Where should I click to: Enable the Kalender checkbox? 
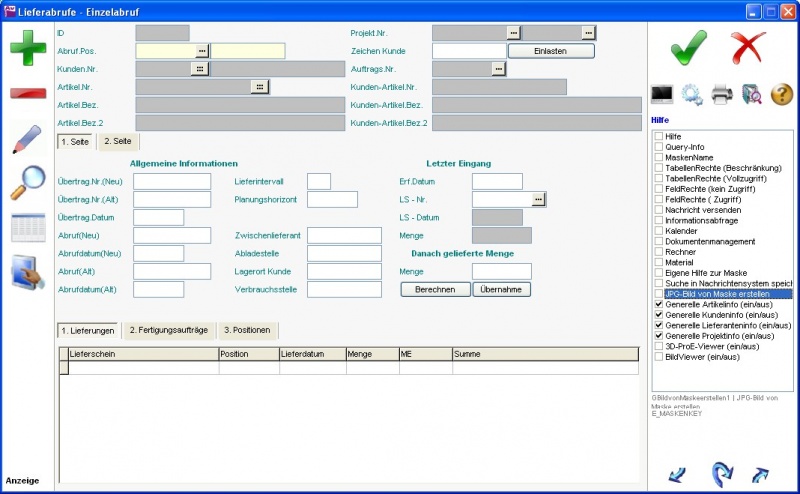point(658,231)
